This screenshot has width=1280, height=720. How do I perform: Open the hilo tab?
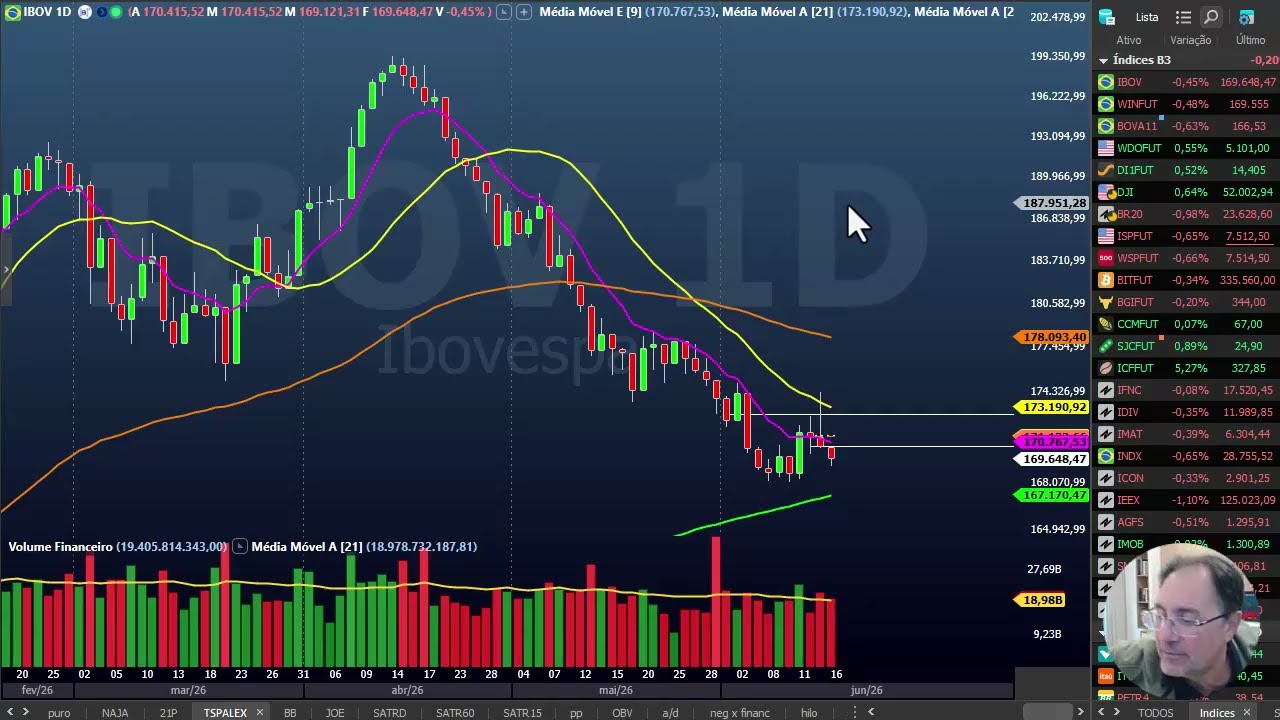809,713
